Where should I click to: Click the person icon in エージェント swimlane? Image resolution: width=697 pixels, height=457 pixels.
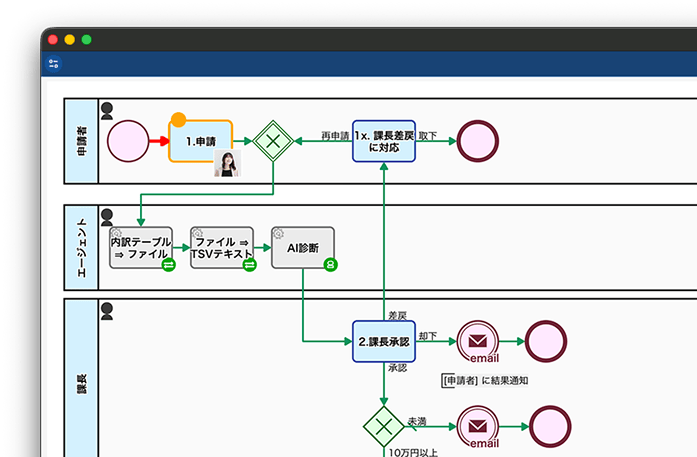(107, 217)
